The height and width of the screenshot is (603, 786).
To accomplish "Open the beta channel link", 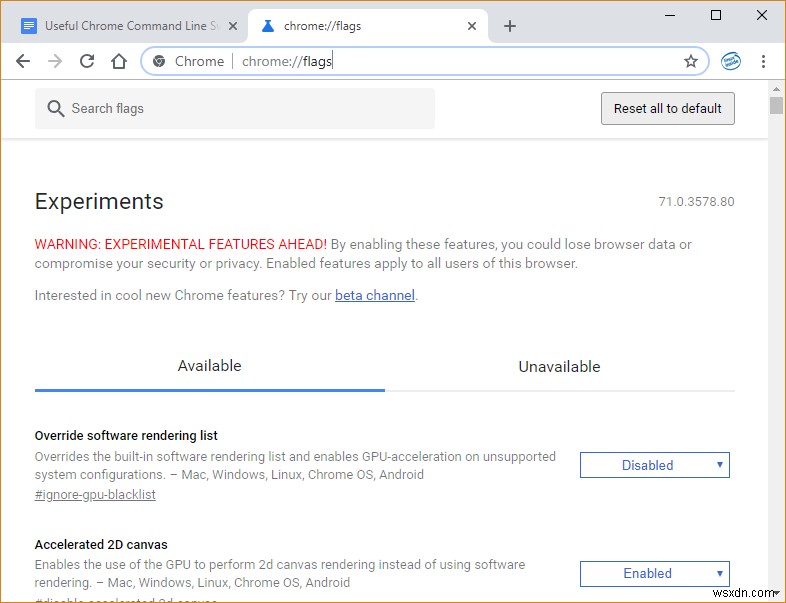I will [x=375, y=295].
